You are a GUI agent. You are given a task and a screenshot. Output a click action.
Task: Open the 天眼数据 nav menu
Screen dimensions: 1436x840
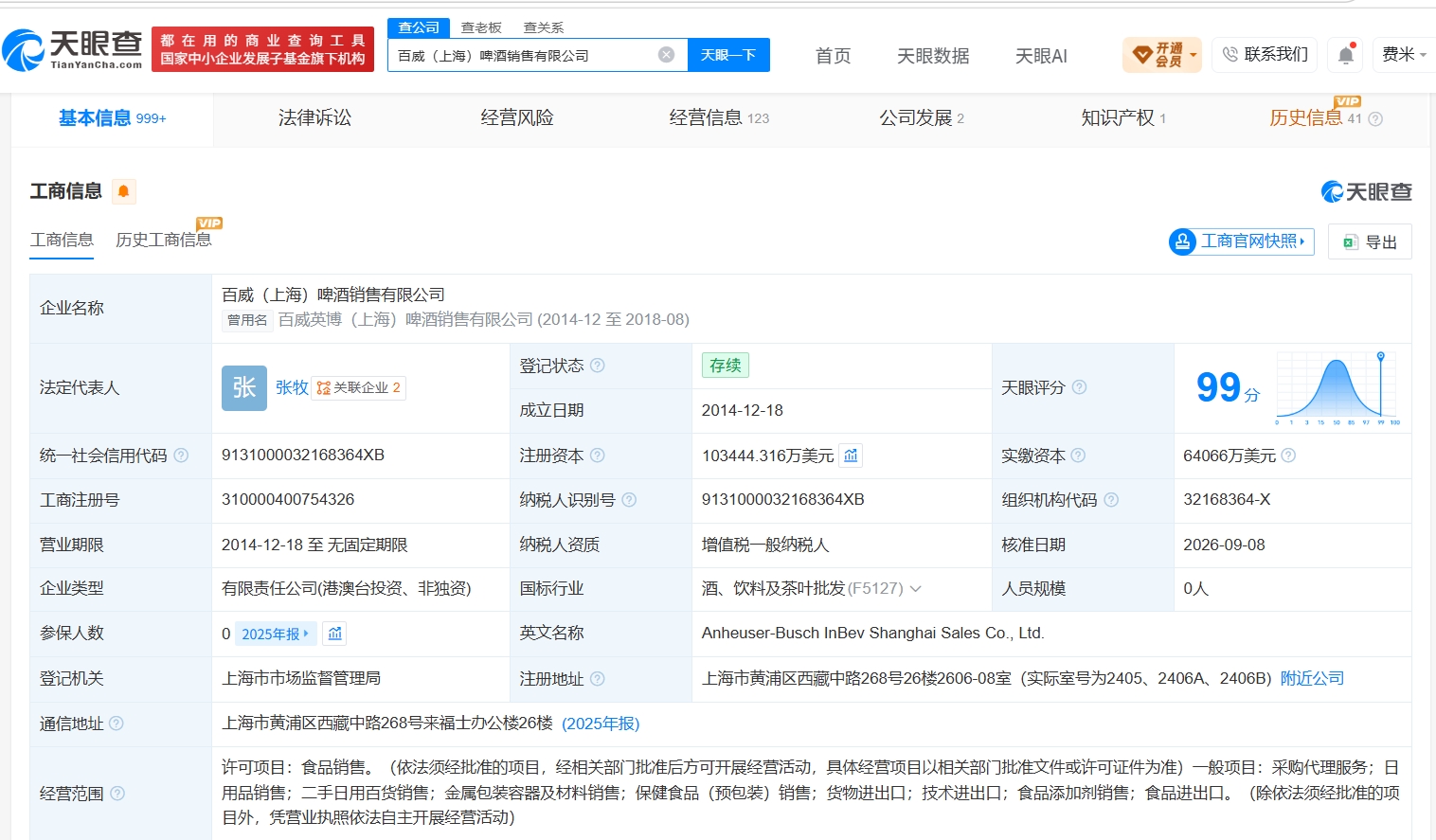(x=933, y=56)
